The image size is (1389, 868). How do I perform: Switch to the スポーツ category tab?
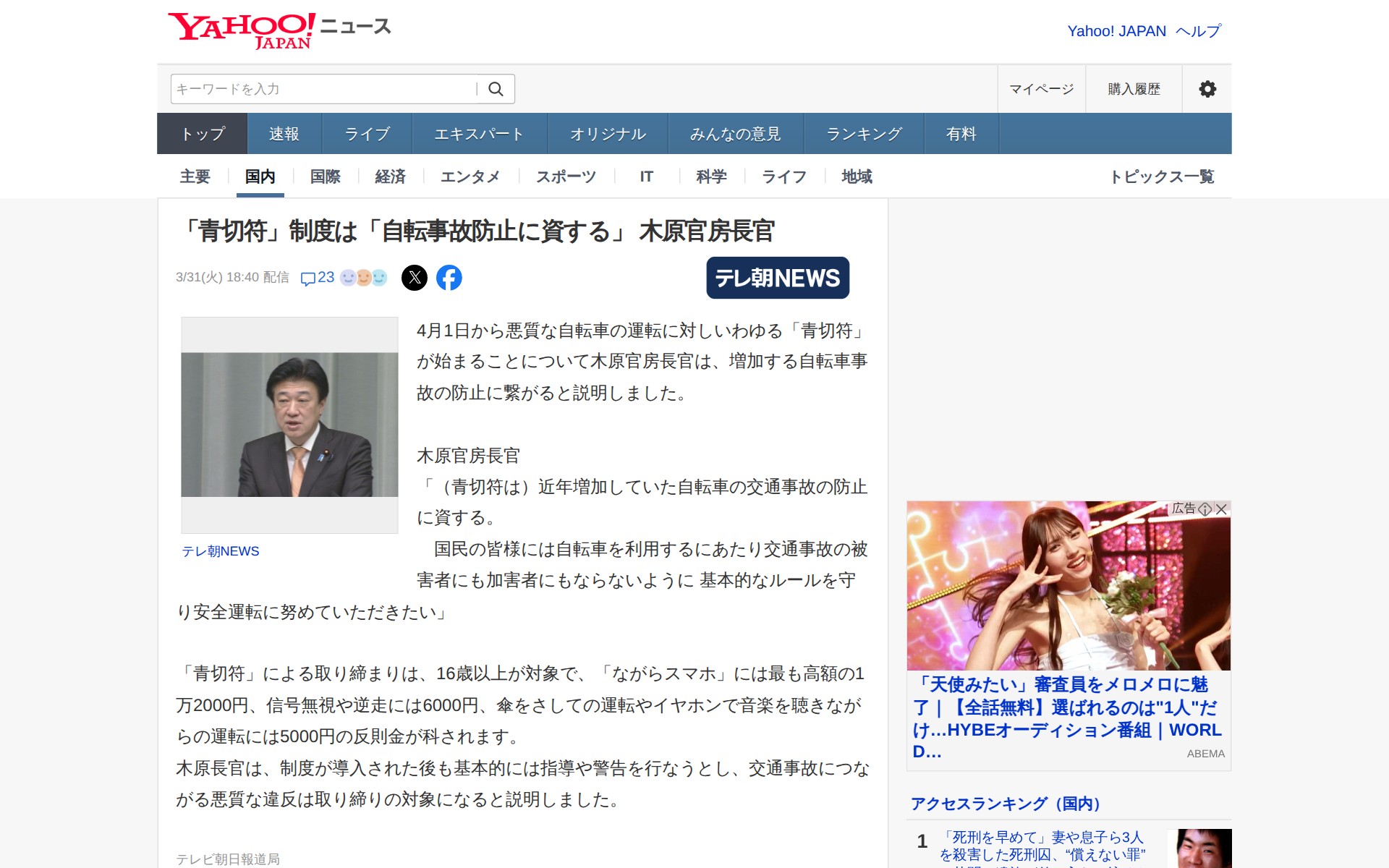(565, 176)
